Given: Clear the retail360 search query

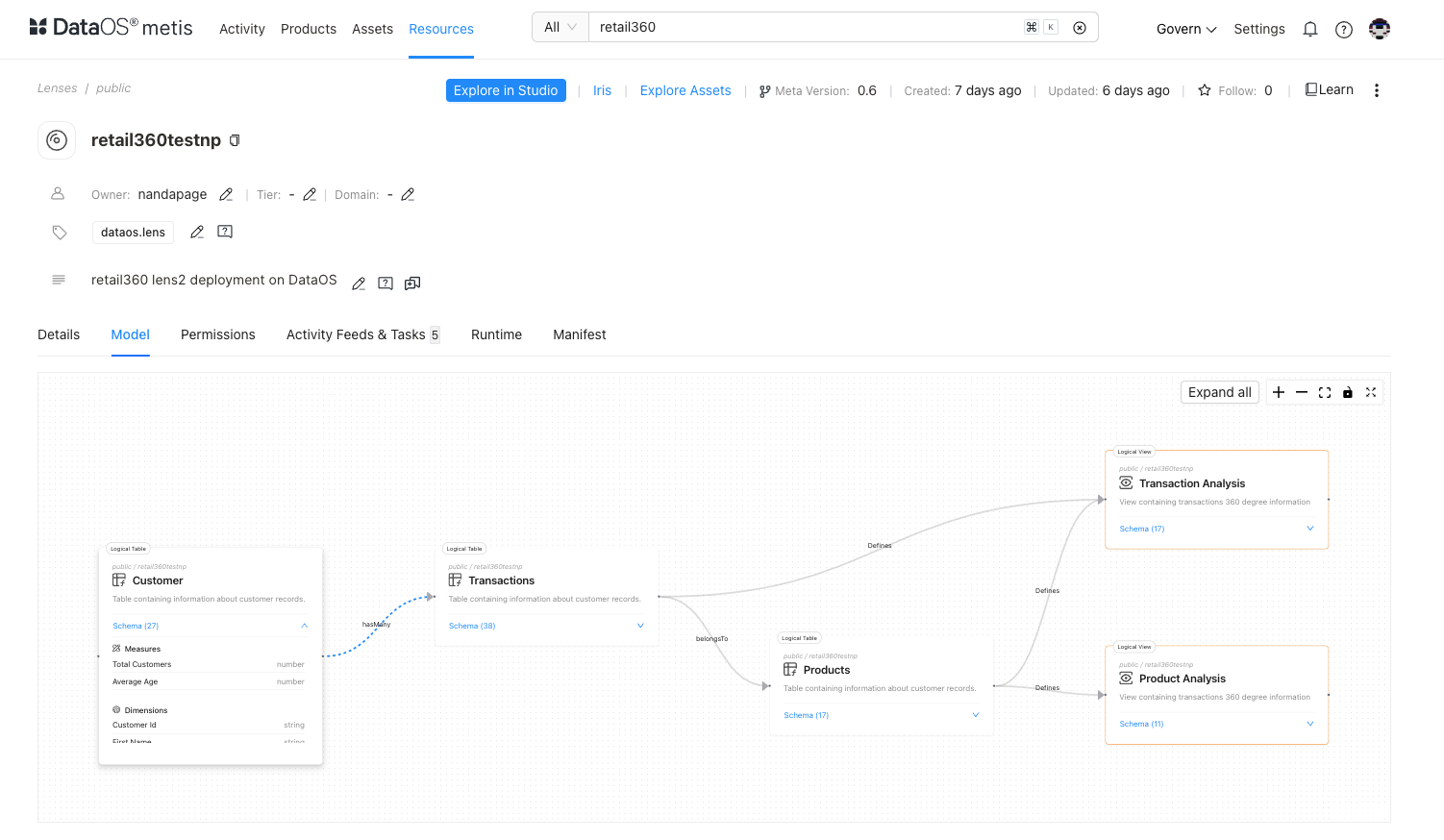Looking at the screenshot, I should pyautogui.click(x=1080, y=28).
